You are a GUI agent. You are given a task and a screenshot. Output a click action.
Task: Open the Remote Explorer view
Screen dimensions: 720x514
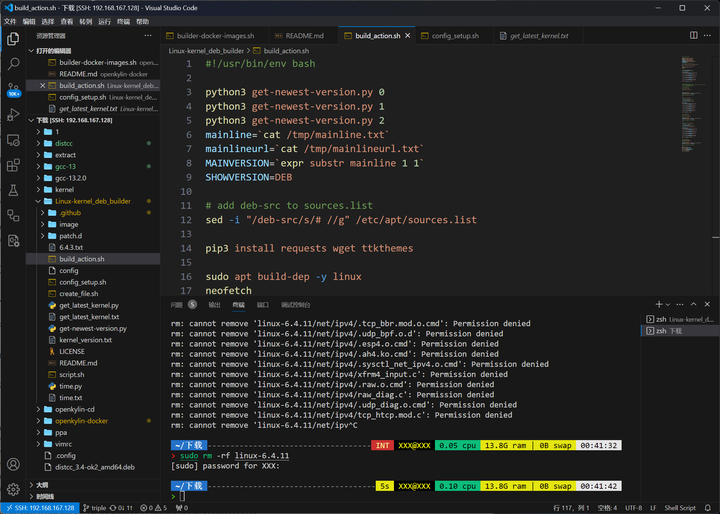[13, 140]
